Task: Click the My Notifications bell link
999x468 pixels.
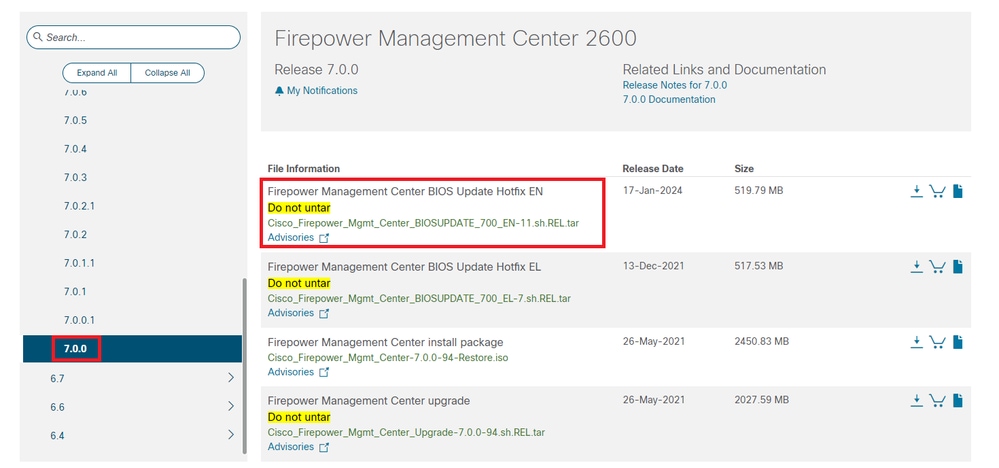Action: pyautogui.click(x=316, y=91)
